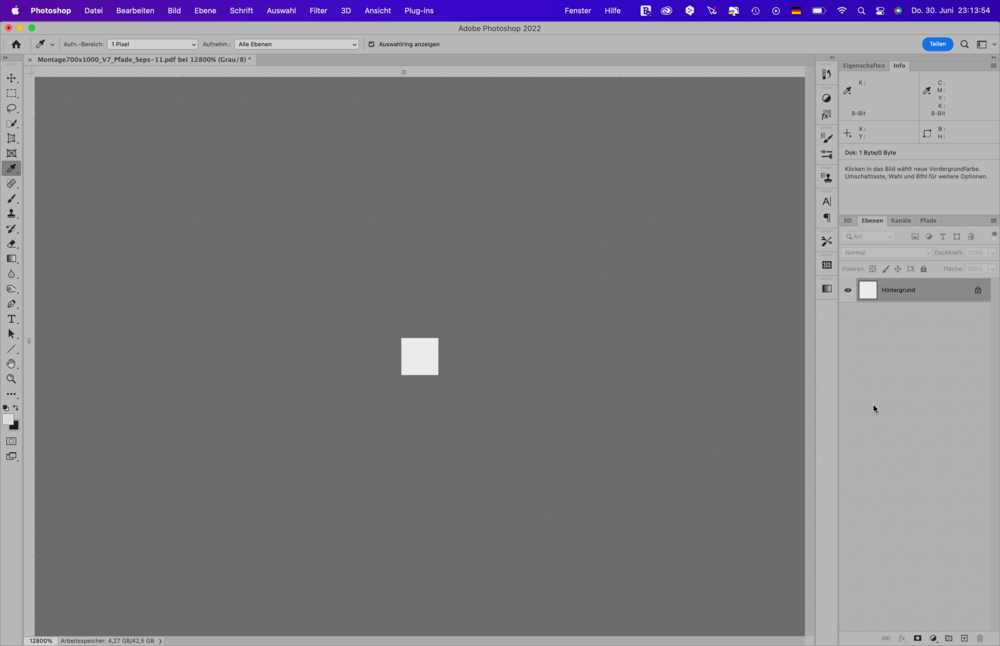Select the Gradient tool

11,259
